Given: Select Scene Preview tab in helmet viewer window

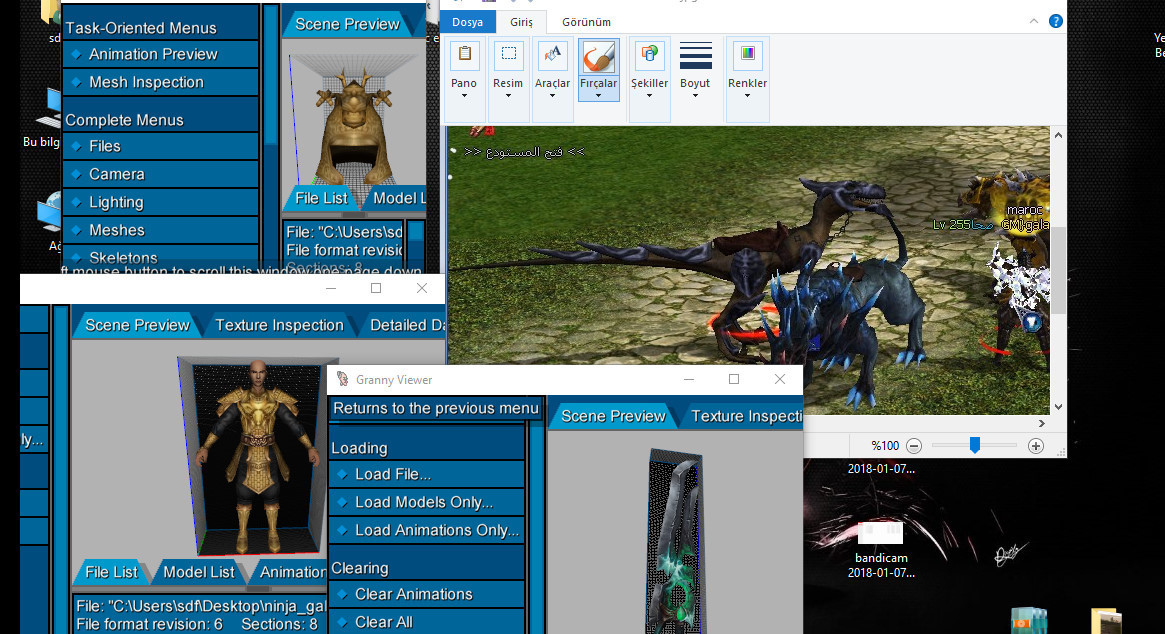Looking at the screenshot, I should (x=347, y=24).
